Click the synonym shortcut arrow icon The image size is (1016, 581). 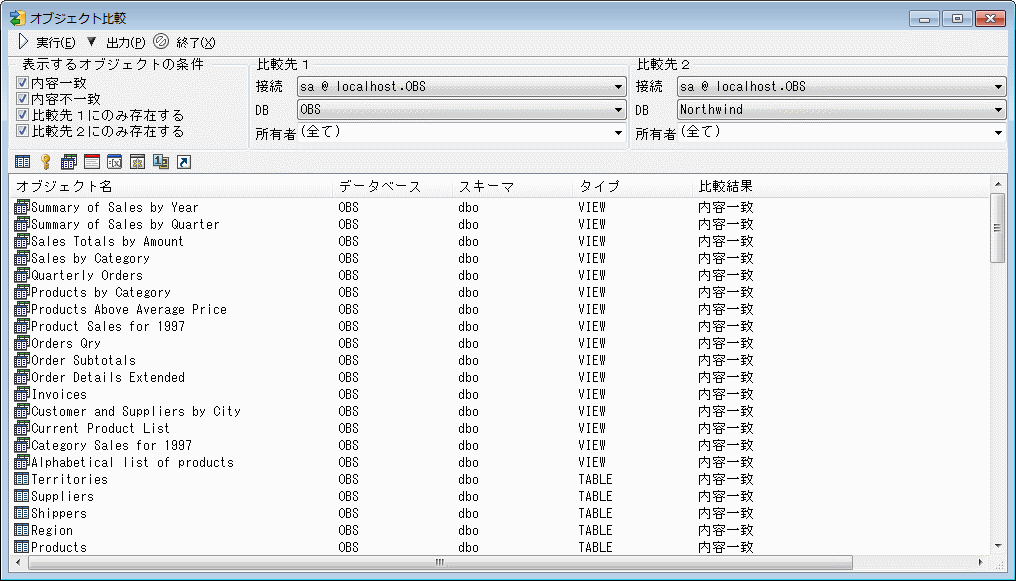point(183,162)
